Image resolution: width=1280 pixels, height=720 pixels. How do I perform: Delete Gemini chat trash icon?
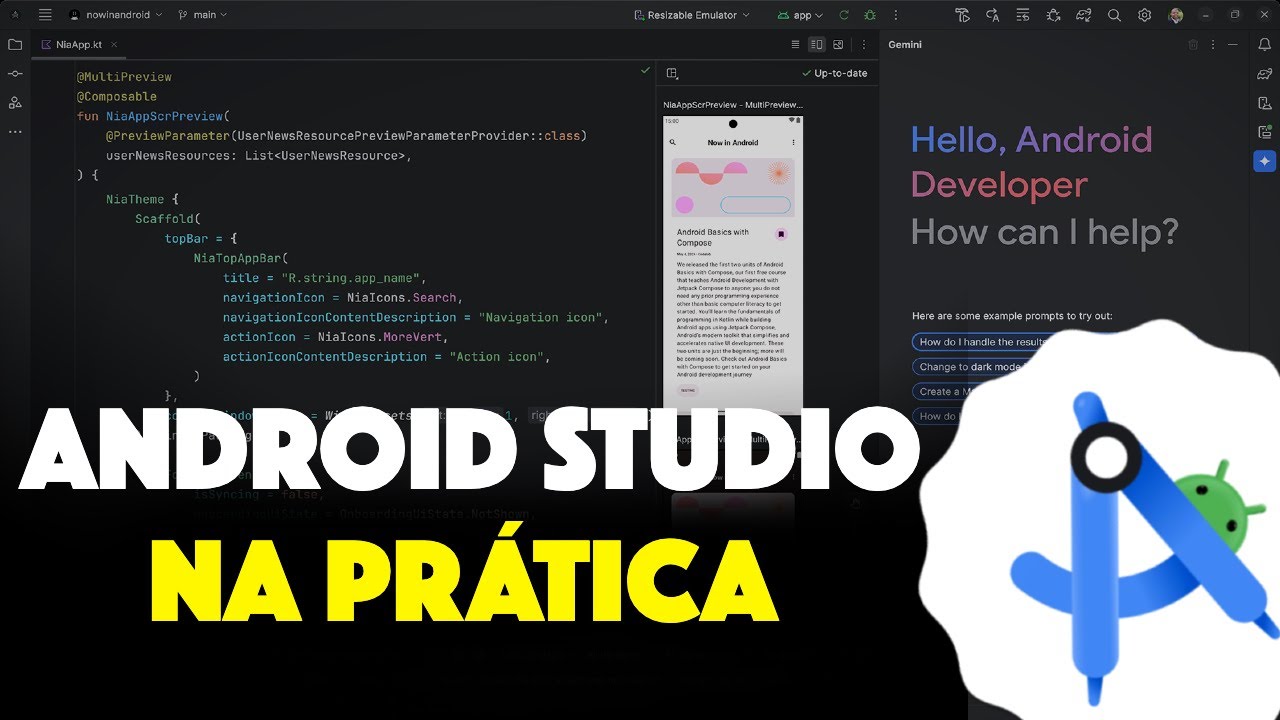(x=1192, y=45)
